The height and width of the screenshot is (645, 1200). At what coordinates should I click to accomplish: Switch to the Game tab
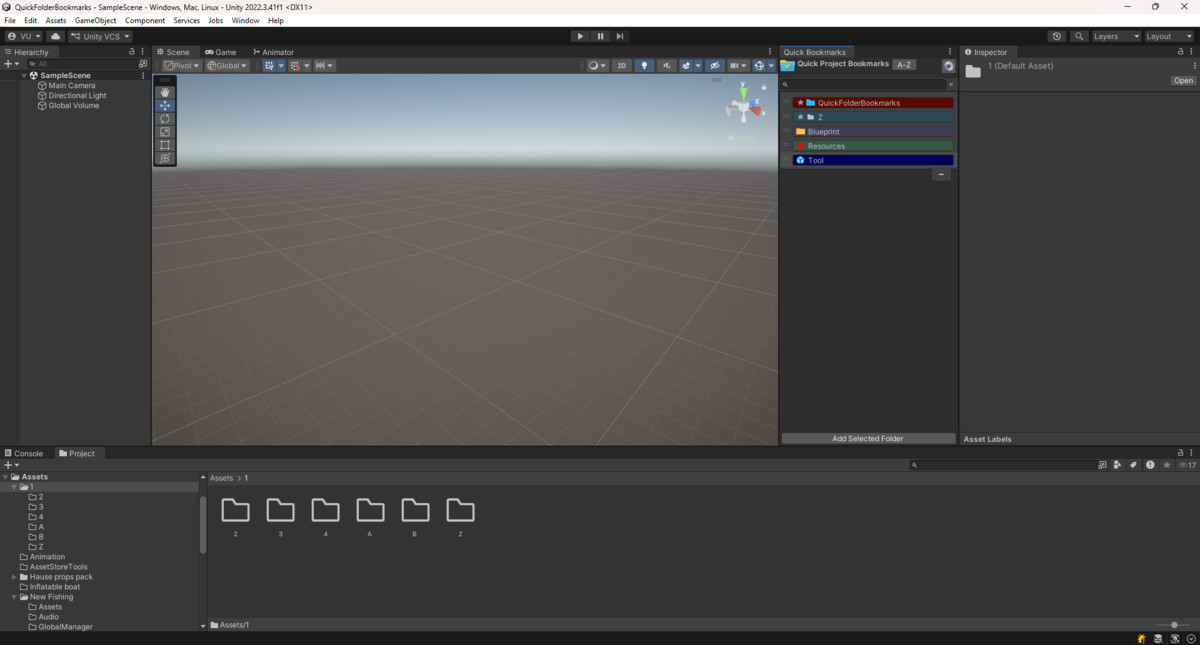(220, 52)
